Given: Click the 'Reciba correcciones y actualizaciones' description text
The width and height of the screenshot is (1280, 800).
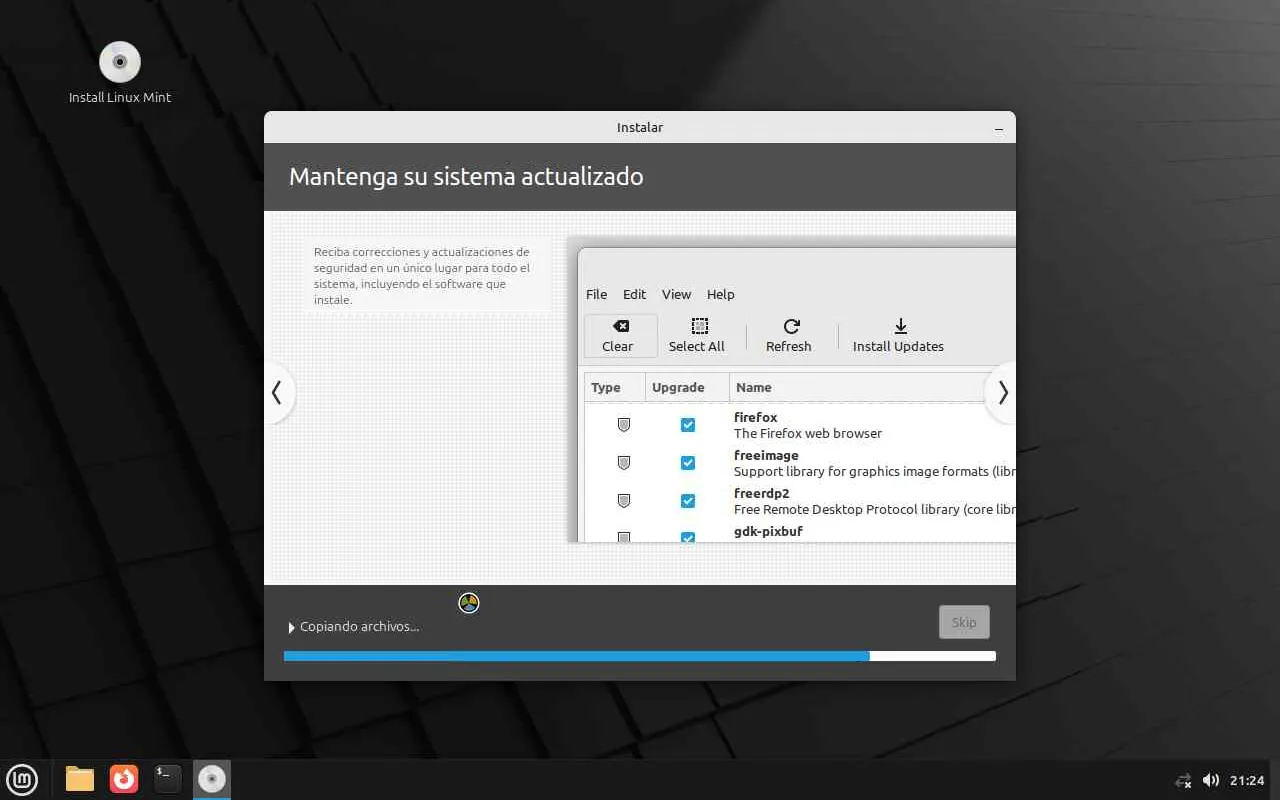Looking at the screenshot, I should pos(422,276).
